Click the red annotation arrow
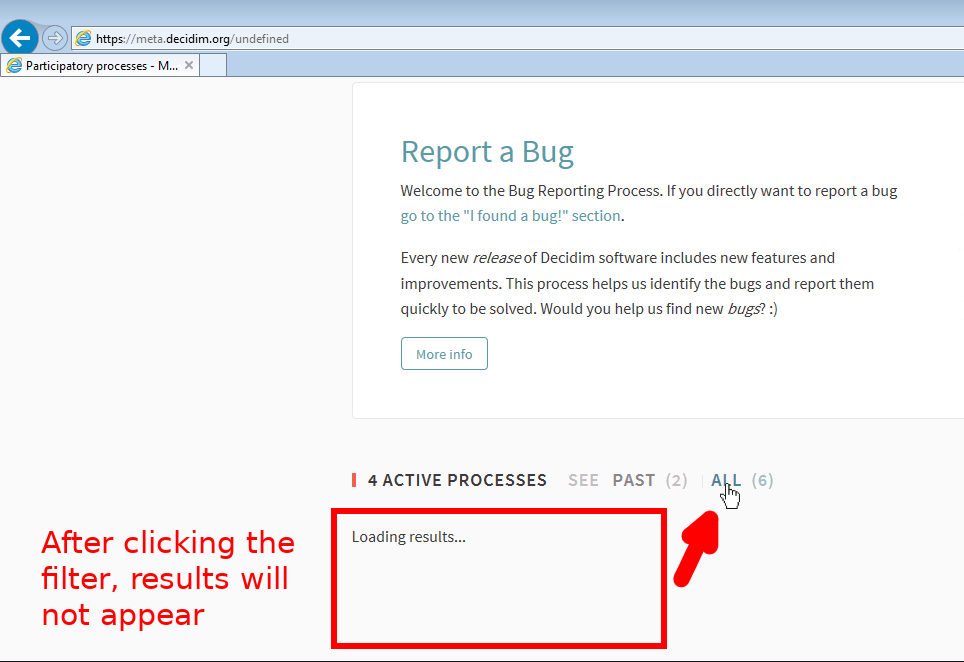 697,548
